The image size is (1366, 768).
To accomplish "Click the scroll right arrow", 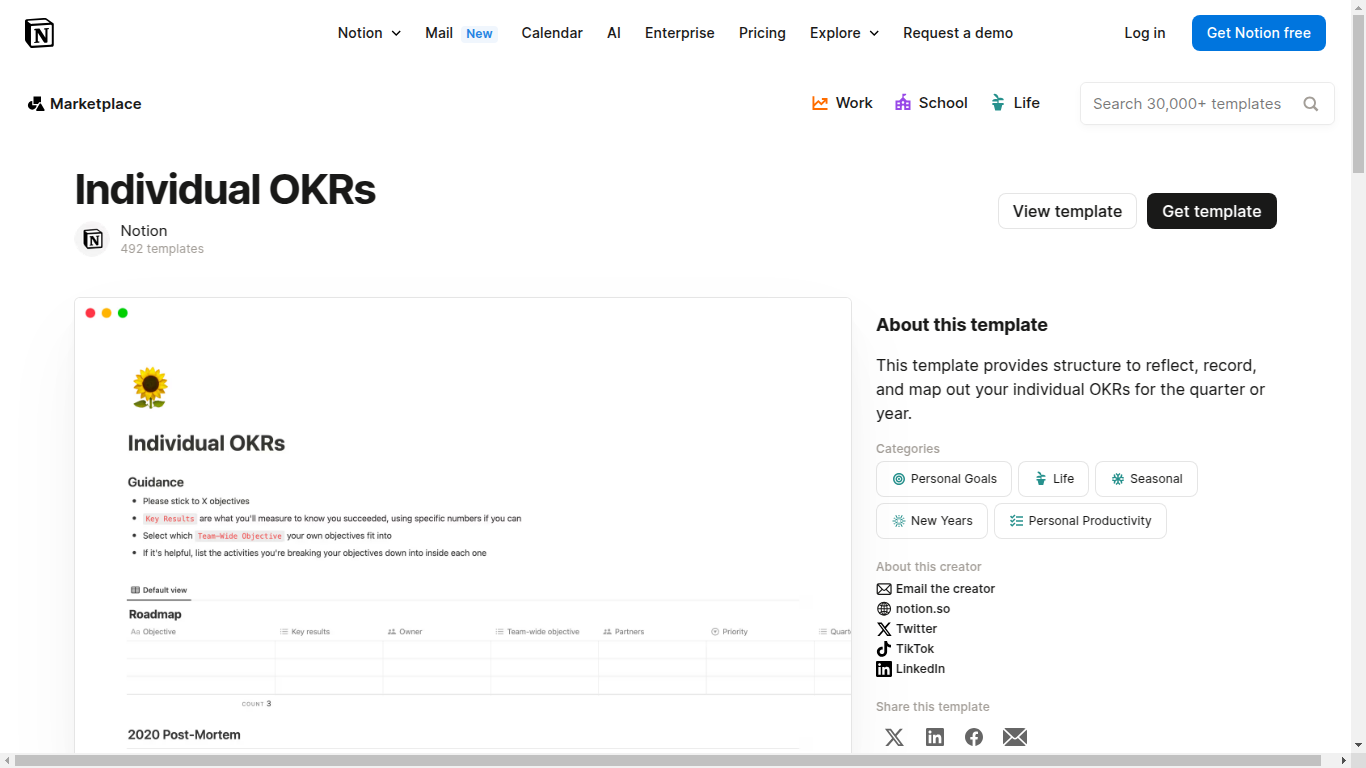I will (x=1343, y=761).
